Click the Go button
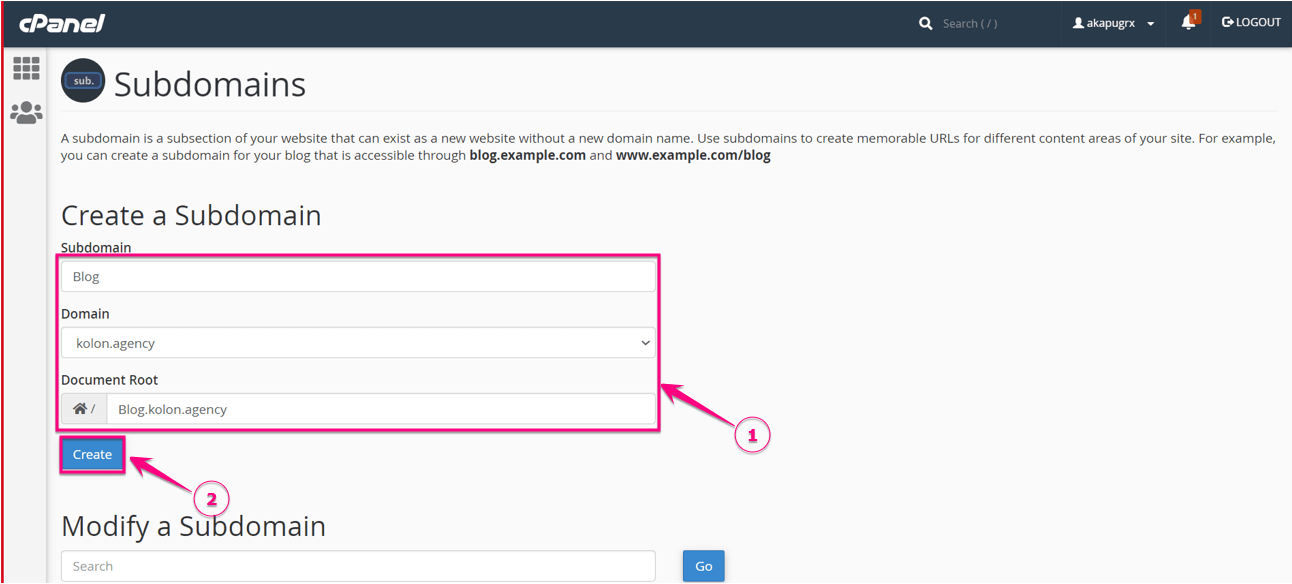The height and width of the screenshot is (584, 1292). (704, 566)
